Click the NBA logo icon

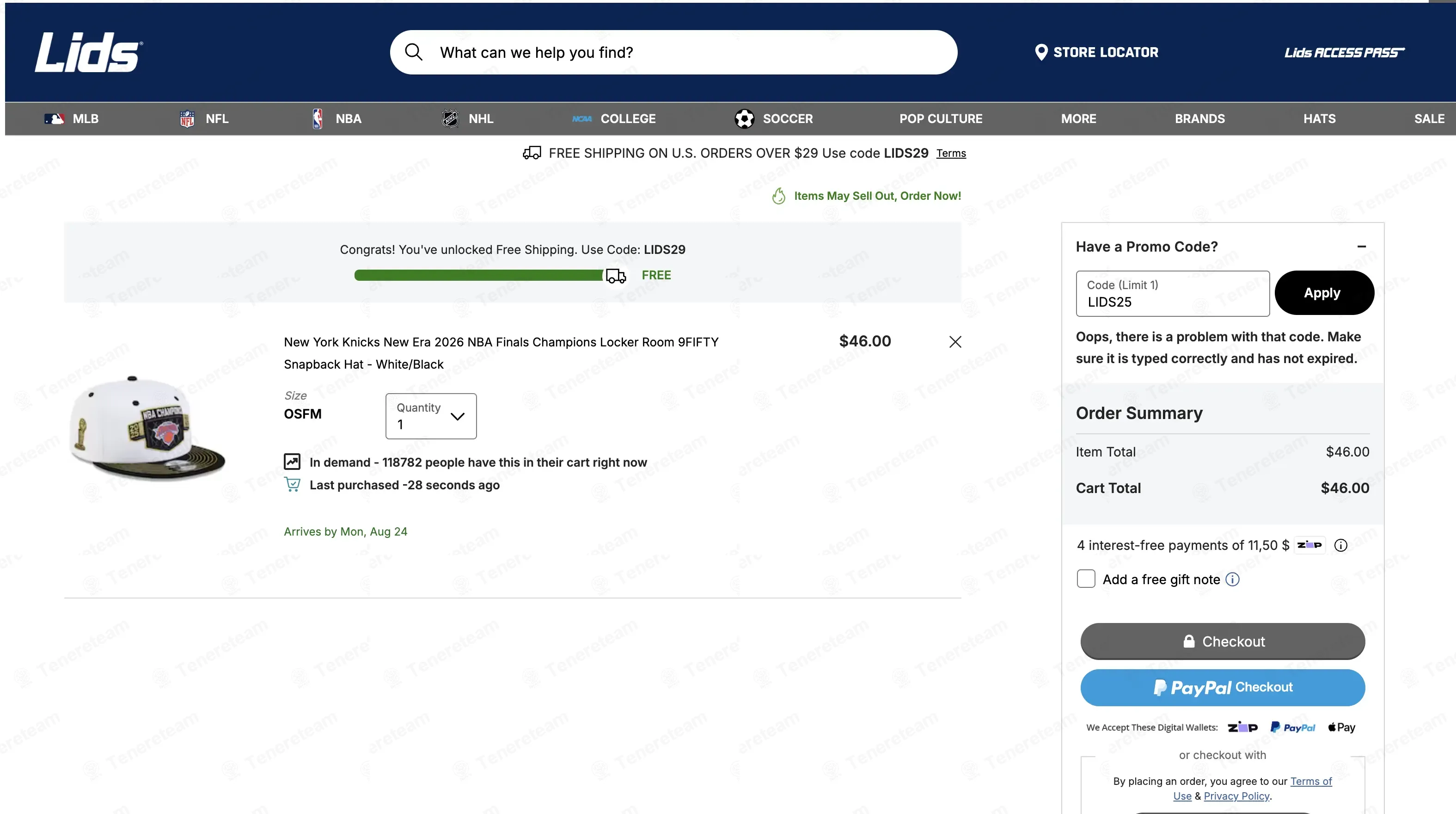pyautogui.click(x=318, y=119)
